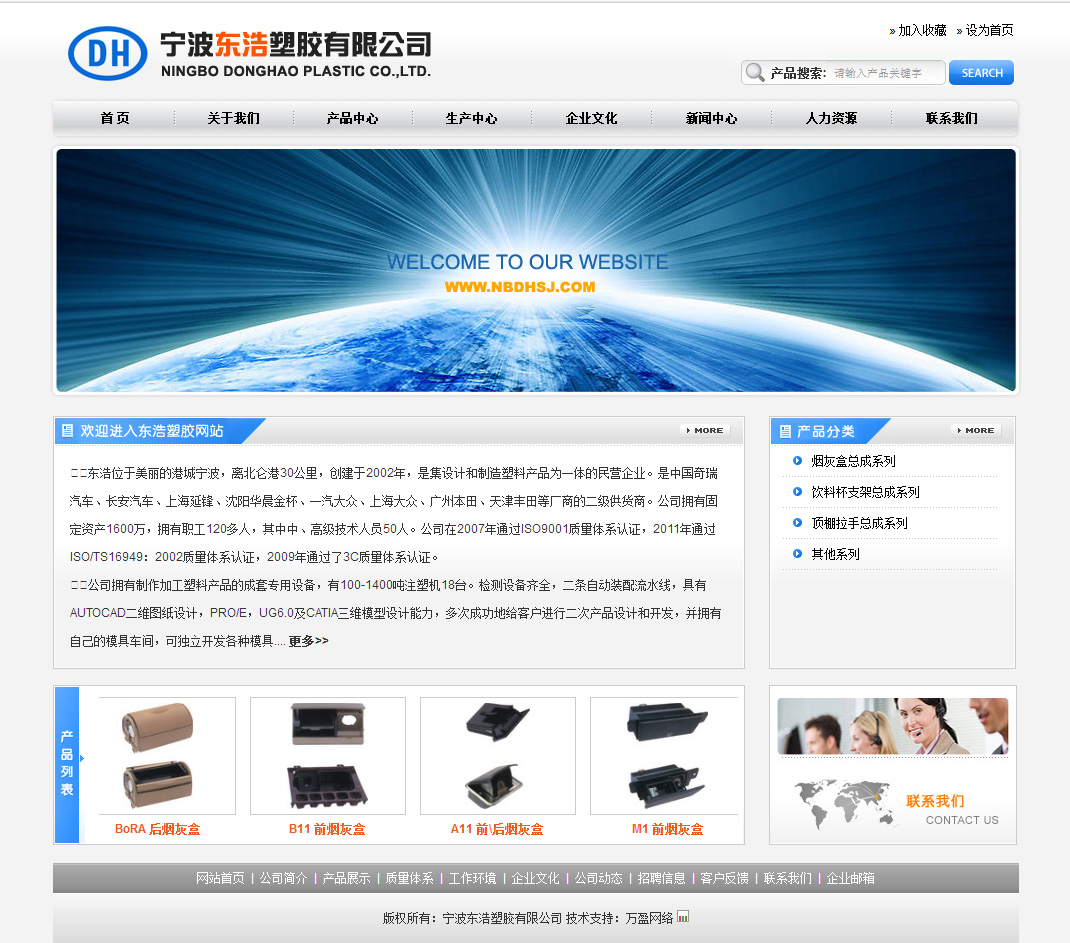Click the magnifier icon in search box

755,73
